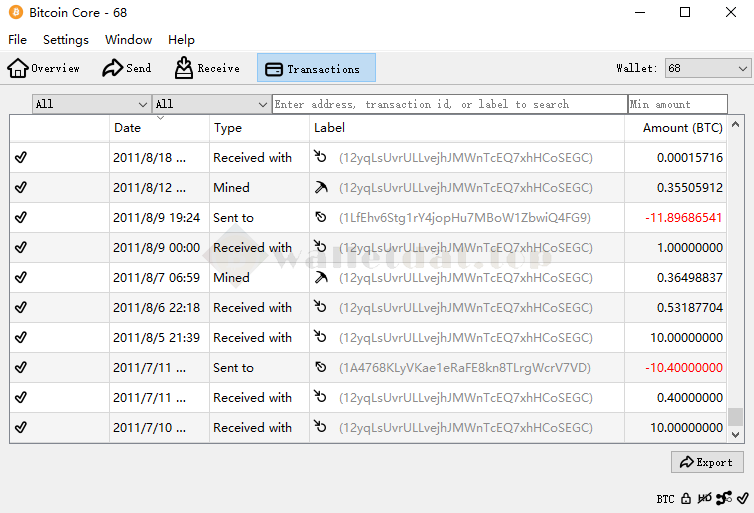Open the transaction type filter dropdown
The image size is (754, 513).
click(x=211, y=104)
